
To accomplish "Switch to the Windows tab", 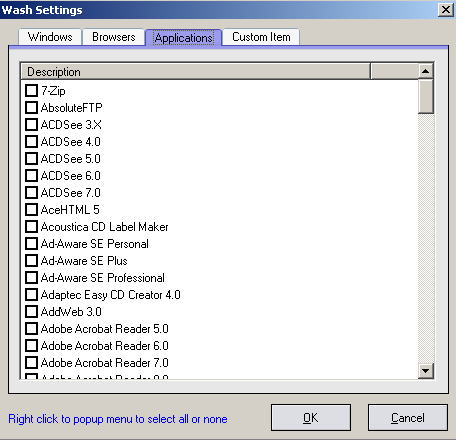I will click(50, 37).
